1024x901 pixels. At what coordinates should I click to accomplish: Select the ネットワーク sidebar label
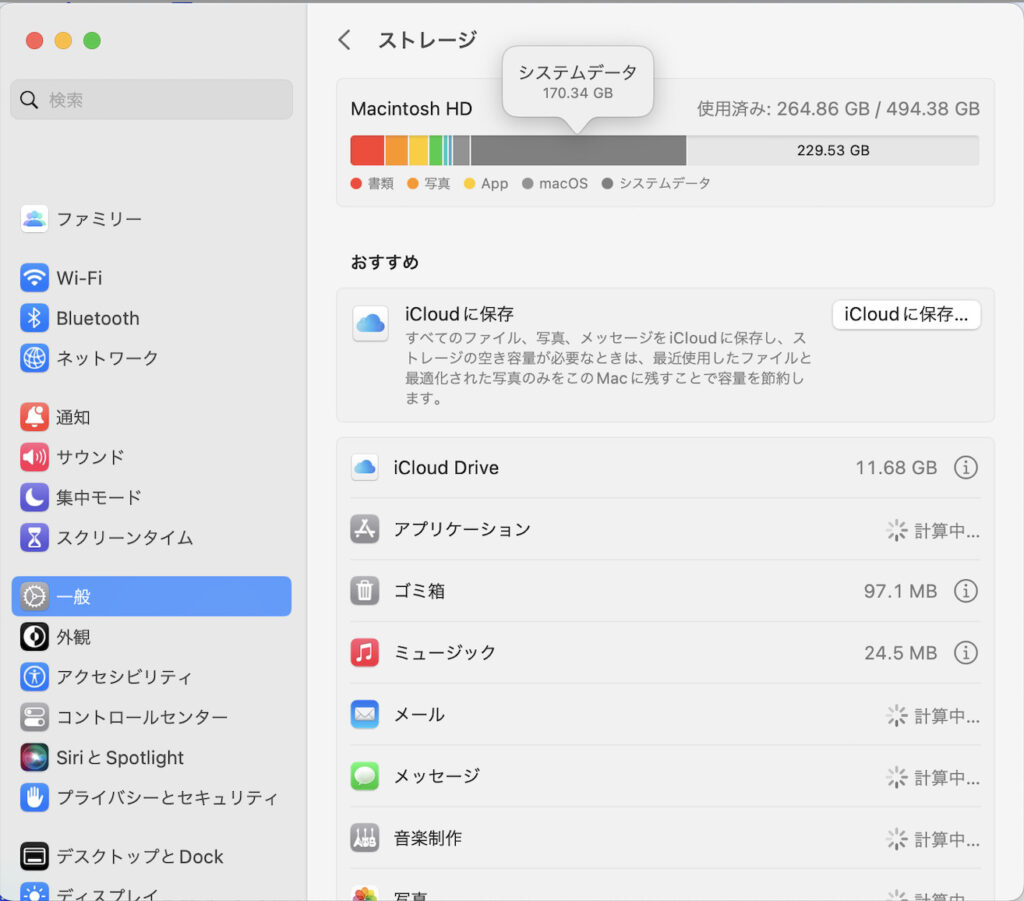(107, 358)
